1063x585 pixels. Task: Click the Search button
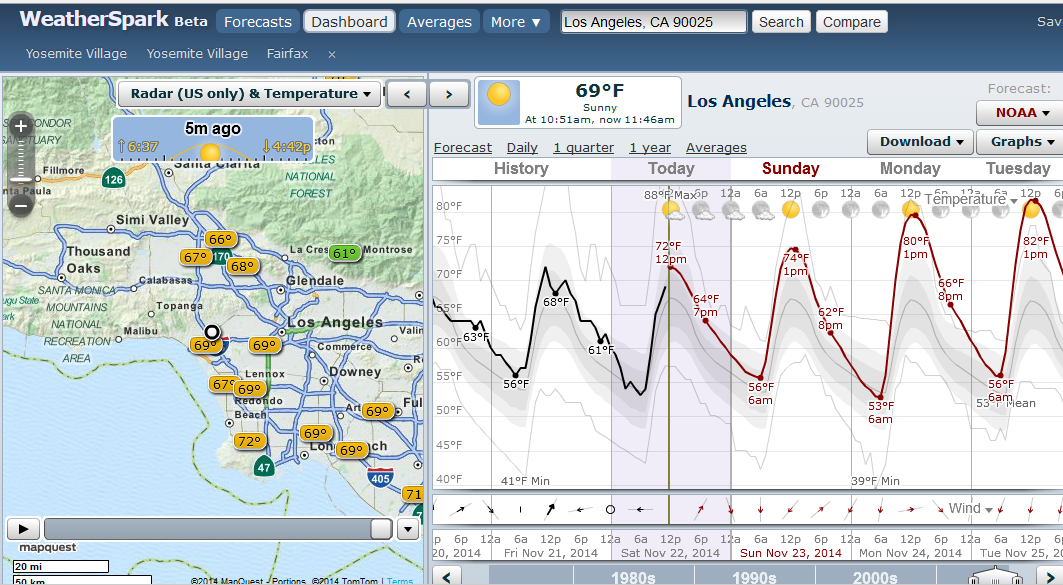tap(781, 22)
